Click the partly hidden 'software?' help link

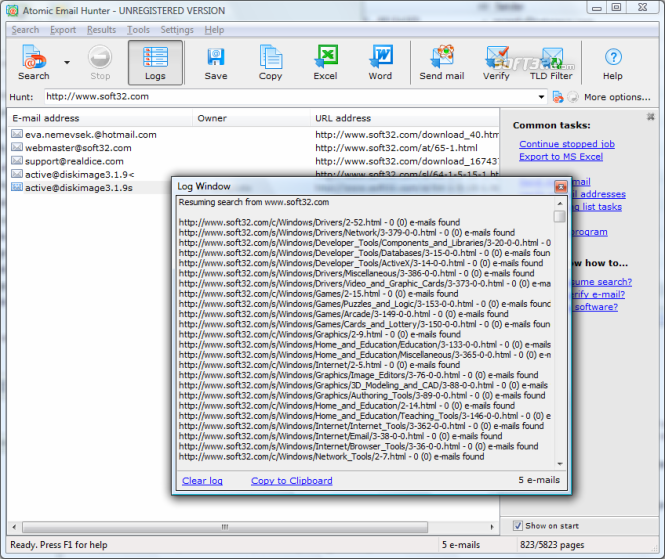click(595, 307)
